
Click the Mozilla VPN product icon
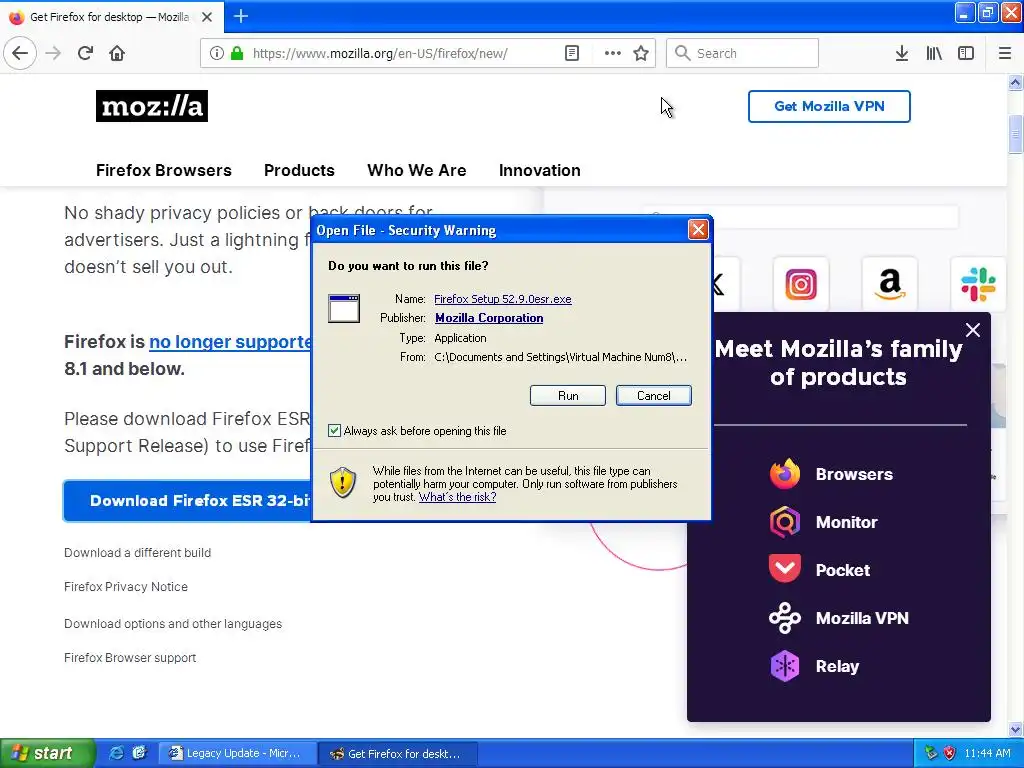[785, 618]
